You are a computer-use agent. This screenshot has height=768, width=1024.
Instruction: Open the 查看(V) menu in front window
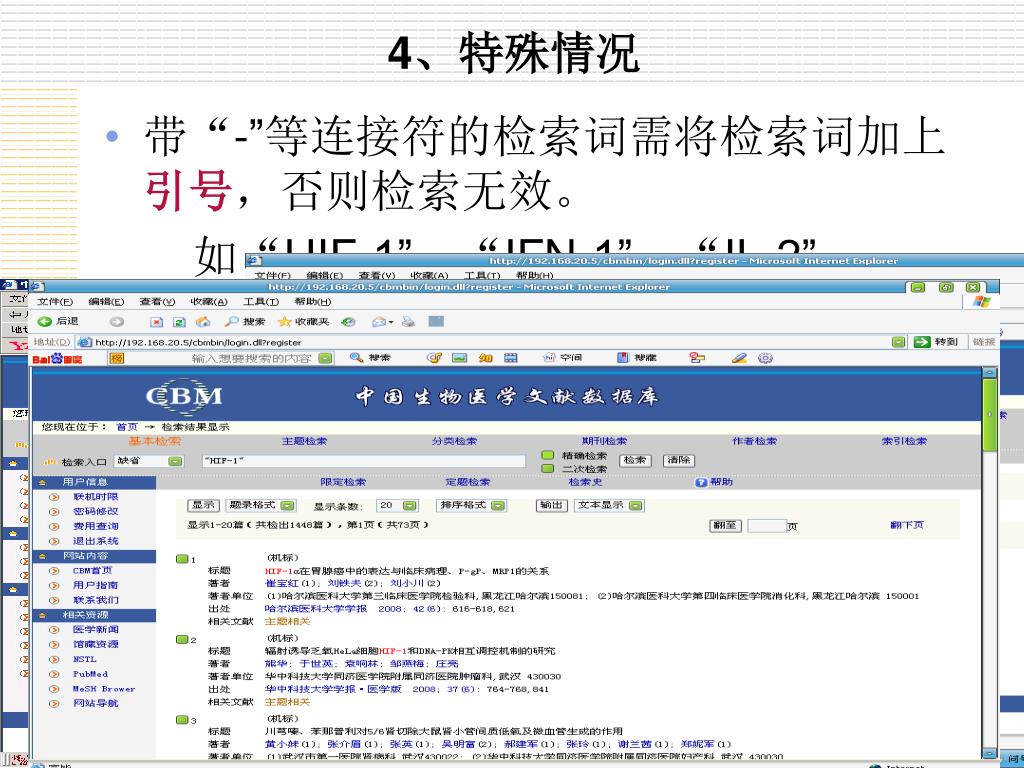click(x=157, y=302)
